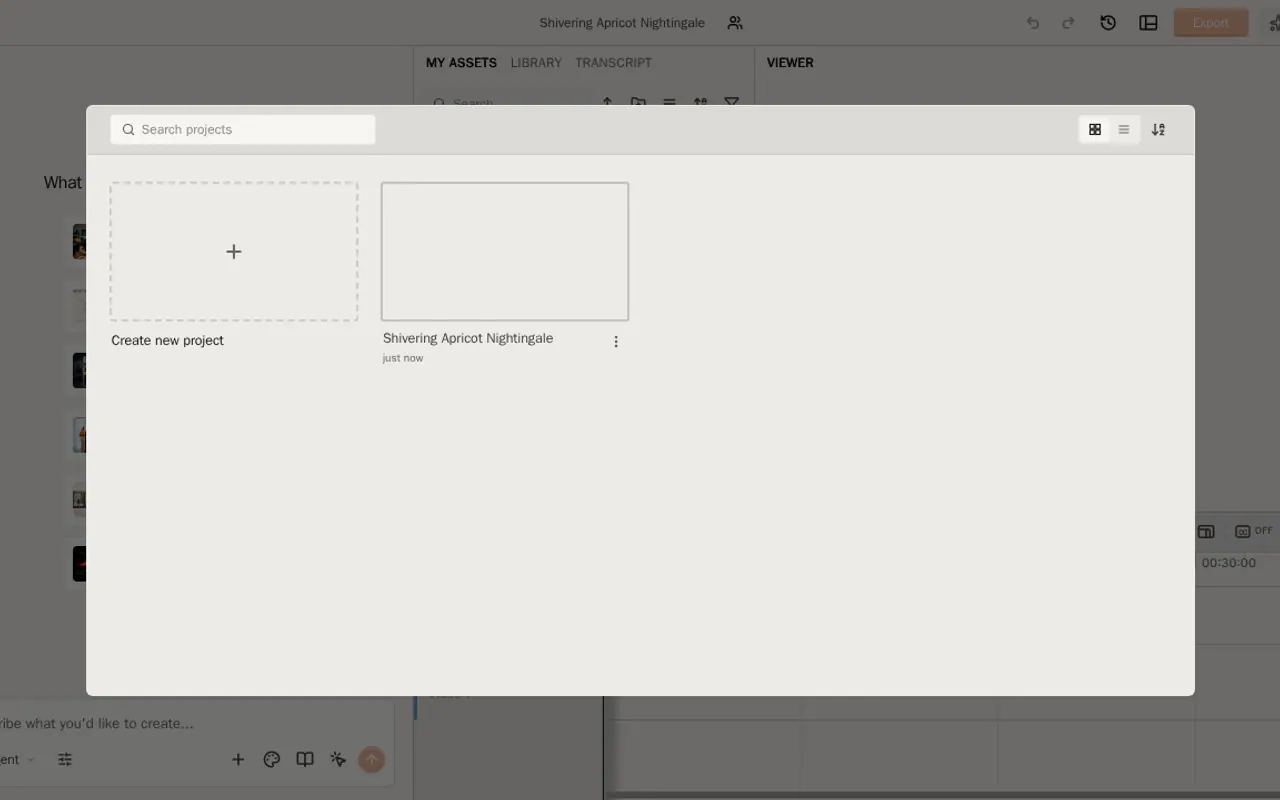Click the round send arrow button
Image resolution: width=1280 pixels, height=800 pixels.
[x=372, y=760]
